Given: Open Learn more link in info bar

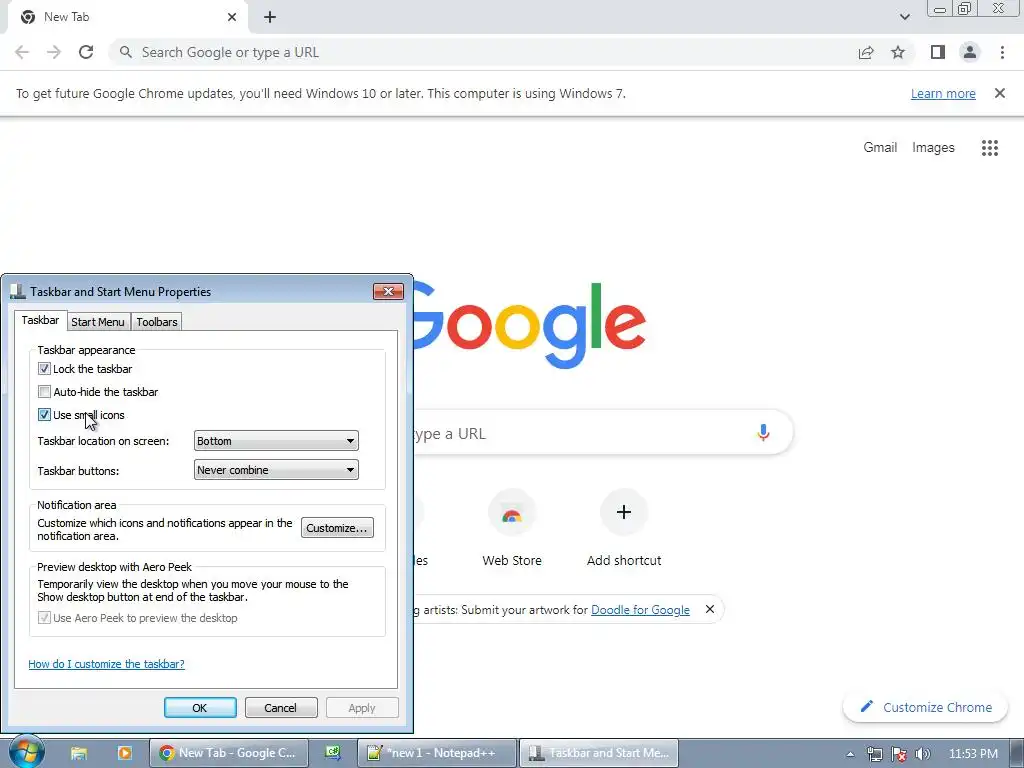Looking at the screenshot, I should (943, 93).
